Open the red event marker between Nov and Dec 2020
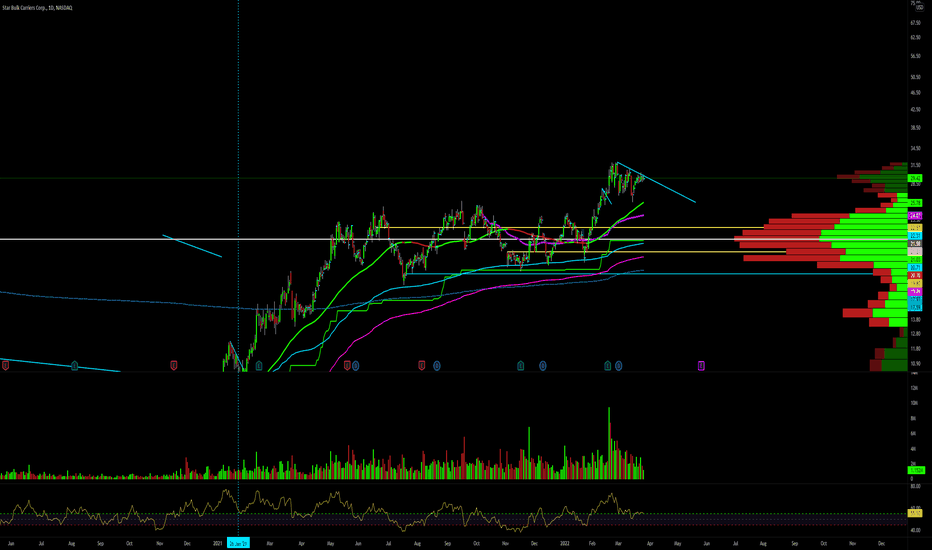This screenshot has height=550, width=932. (x=174, y=366)
